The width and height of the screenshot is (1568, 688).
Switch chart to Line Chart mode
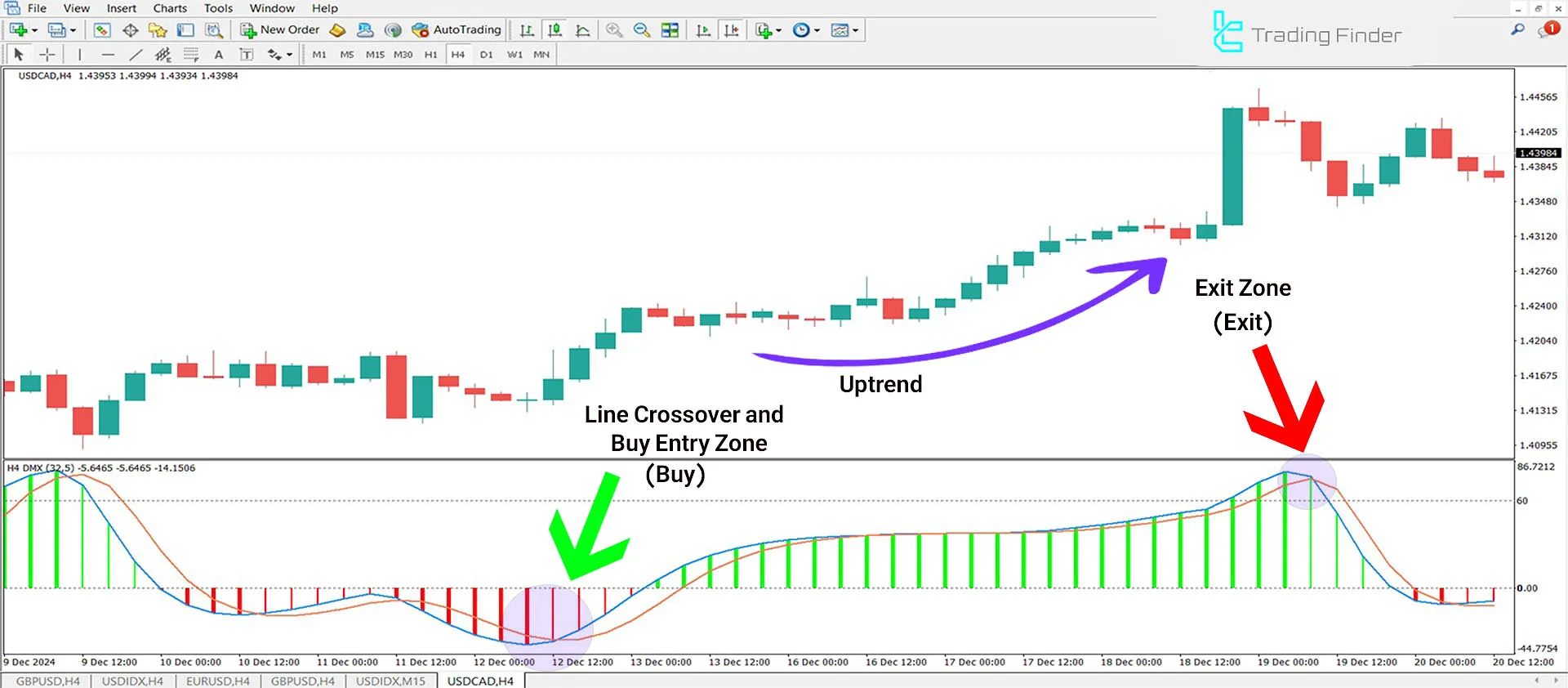click(582, 30)
